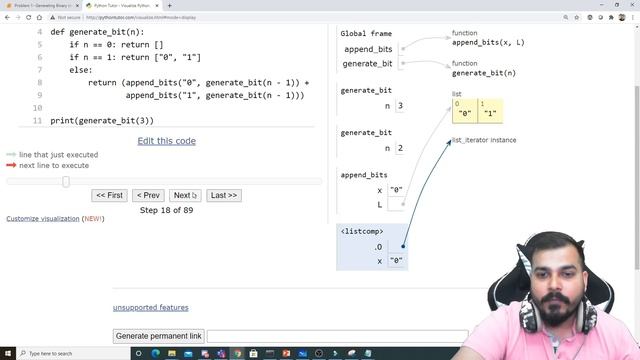The width and height of the screenshot is (640, 360).
Task: Click the print(generate_bit(3)) code line
Action: click(102, 121)
